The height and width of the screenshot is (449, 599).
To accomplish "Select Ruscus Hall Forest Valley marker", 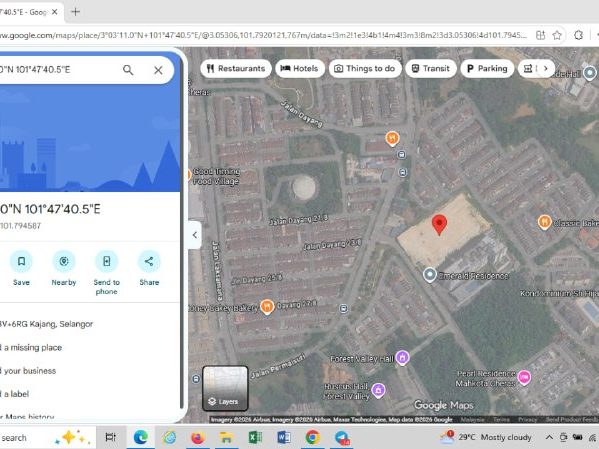I will (x=378, y=391).
